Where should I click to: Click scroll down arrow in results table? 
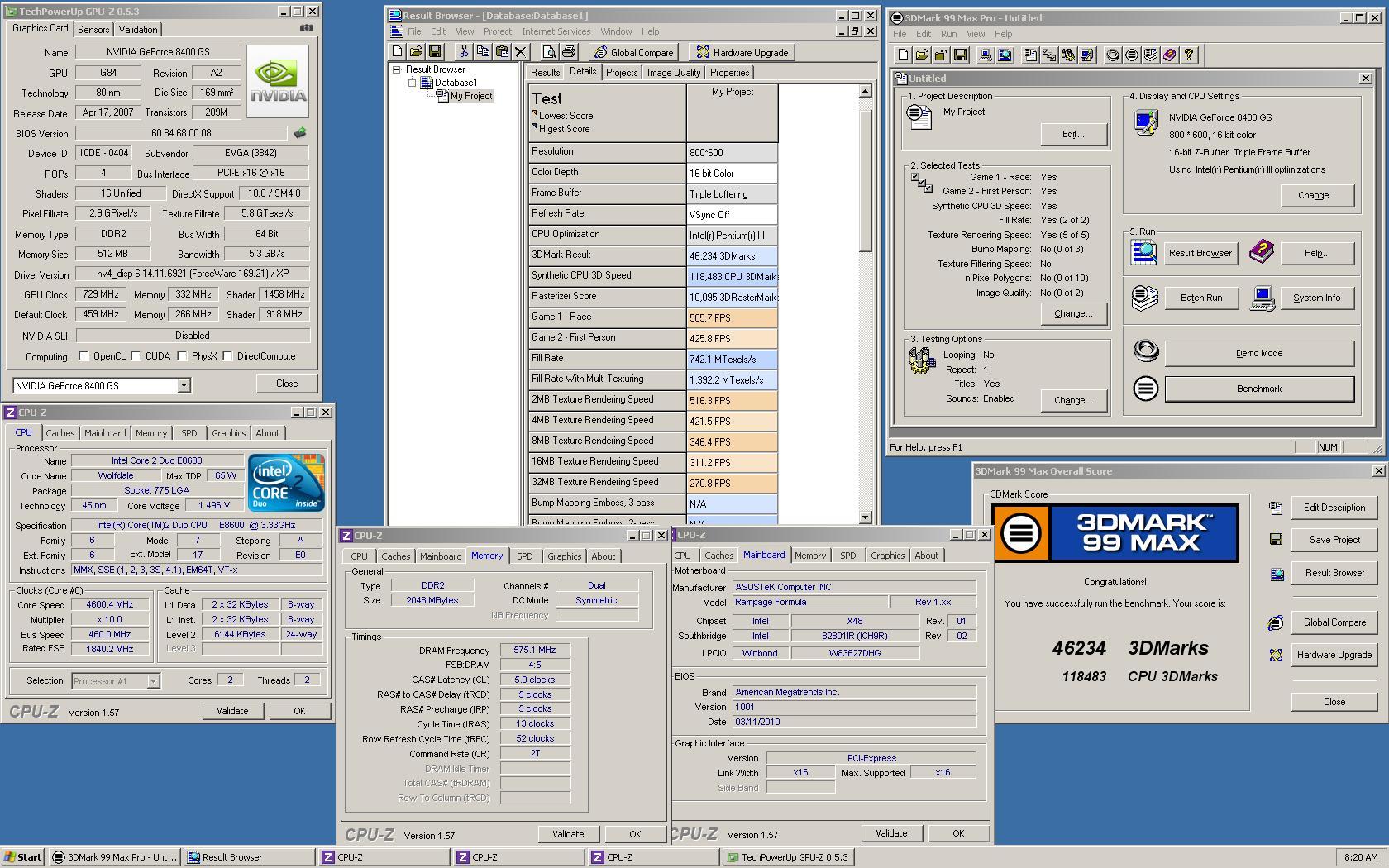(866, 517)
